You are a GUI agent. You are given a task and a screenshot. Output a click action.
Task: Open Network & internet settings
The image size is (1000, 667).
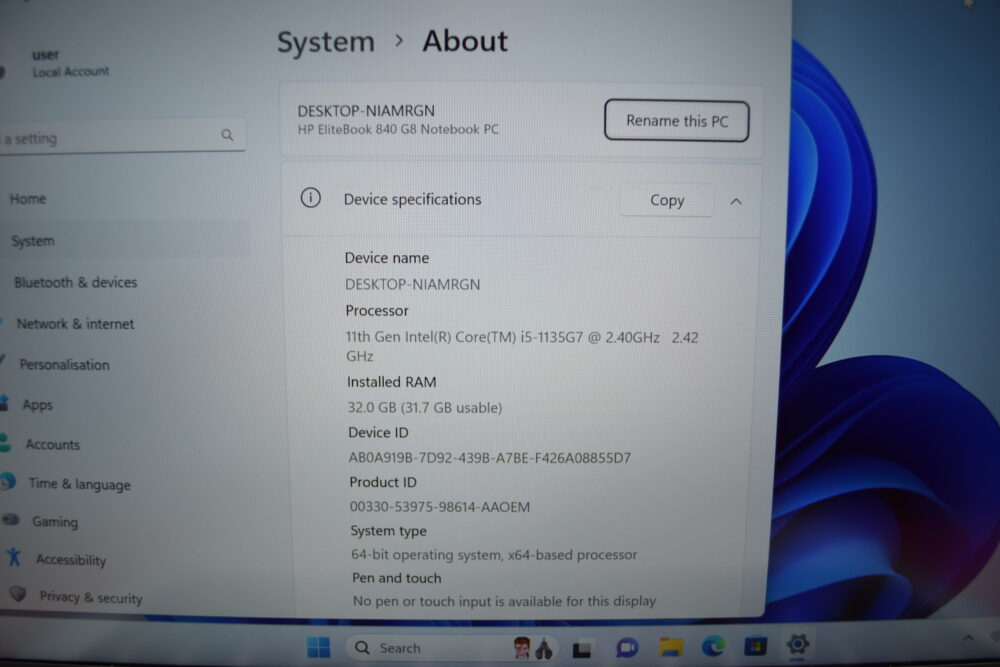[75, 324]
